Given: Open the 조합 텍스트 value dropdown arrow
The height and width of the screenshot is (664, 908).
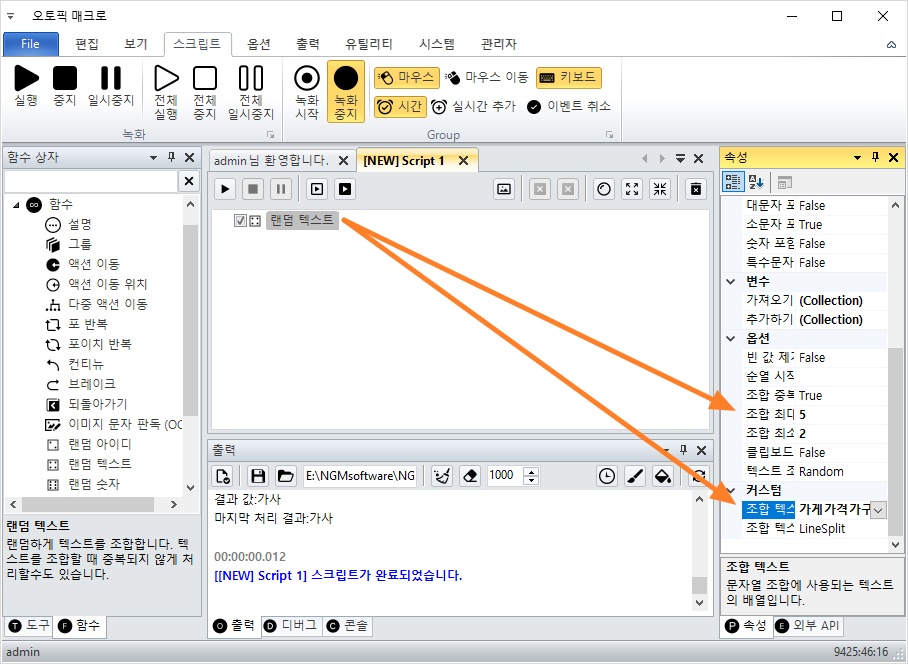Looking at the screenshot, I should (x=878, y=510).
